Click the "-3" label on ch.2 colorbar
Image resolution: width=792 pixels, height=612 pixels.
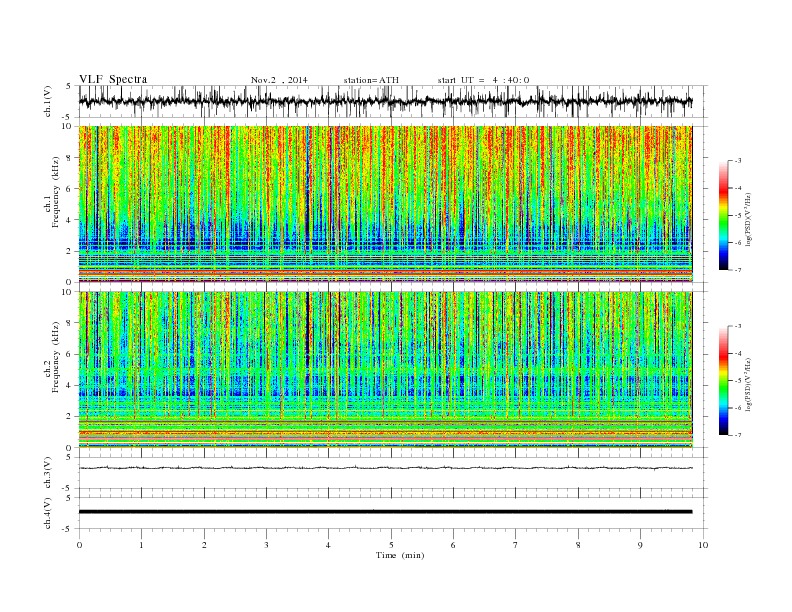pyautogui.click(x=738, y=326)
